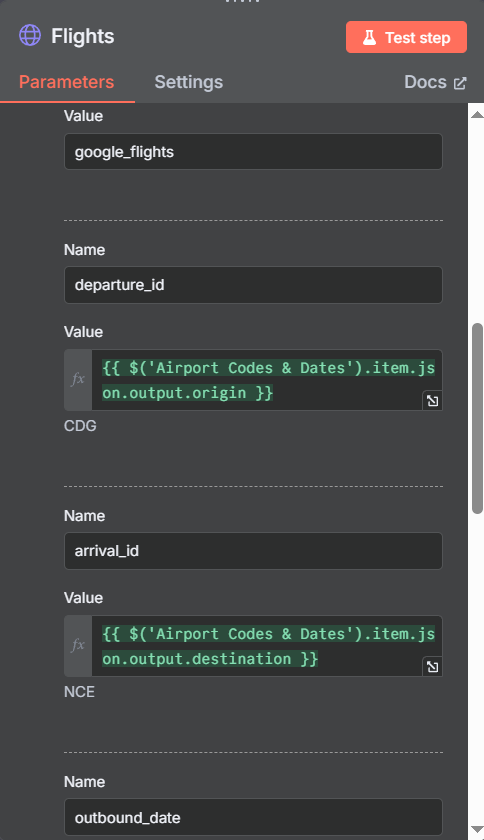This screenshot has height=840, width=484.
Task: Click the Value label above destination expression
Action: (x=83, y=598)
